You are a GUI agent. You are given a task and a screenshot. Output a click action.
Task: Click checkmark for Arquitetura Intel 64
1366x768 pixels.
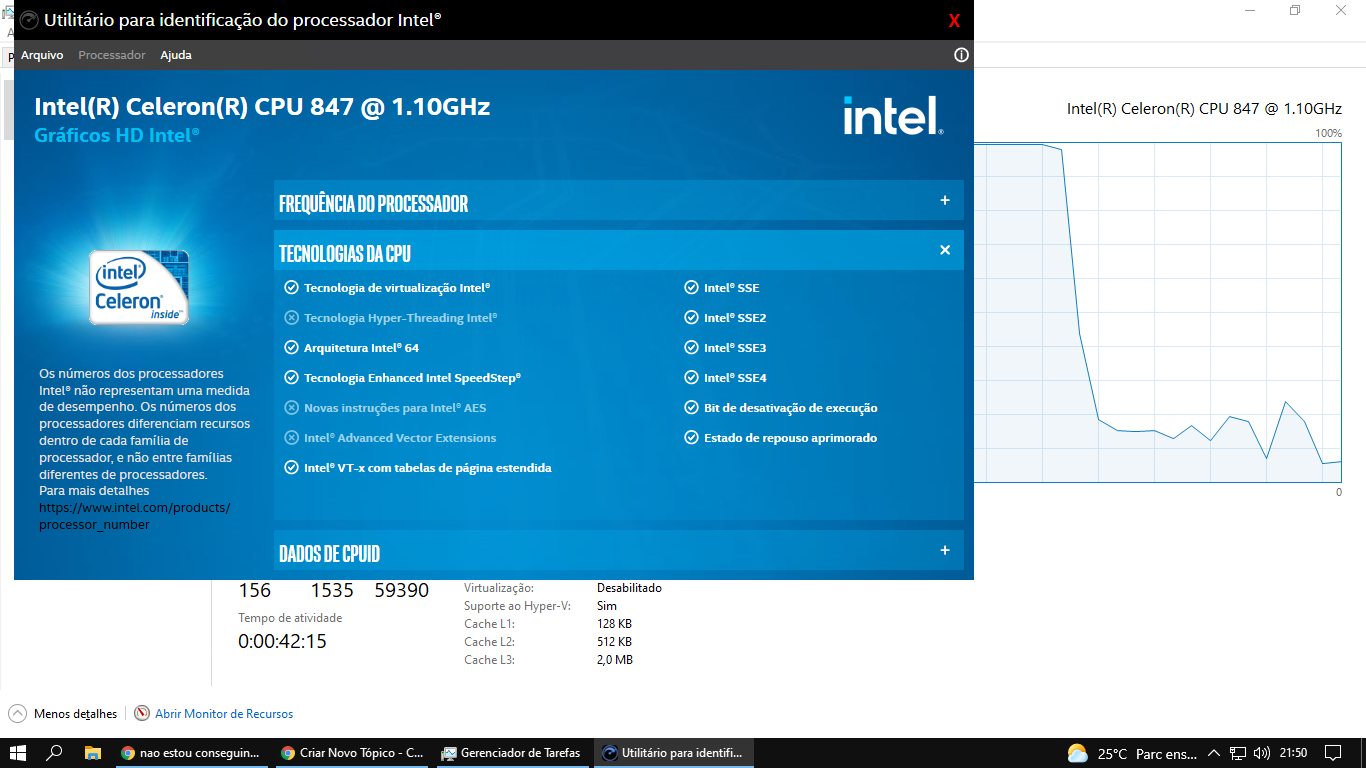(x=291, y=348)
